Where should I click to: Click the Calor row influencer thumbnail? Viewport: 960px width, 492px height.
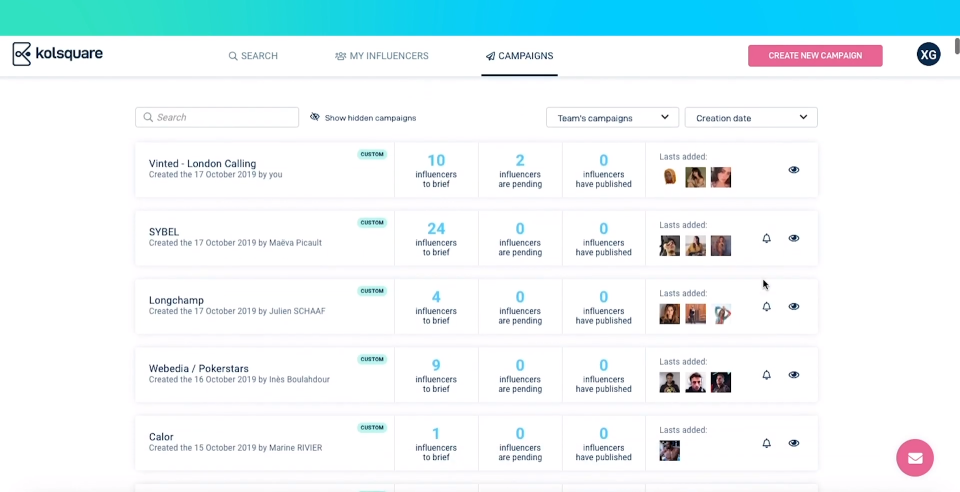(x=670, y=451)
